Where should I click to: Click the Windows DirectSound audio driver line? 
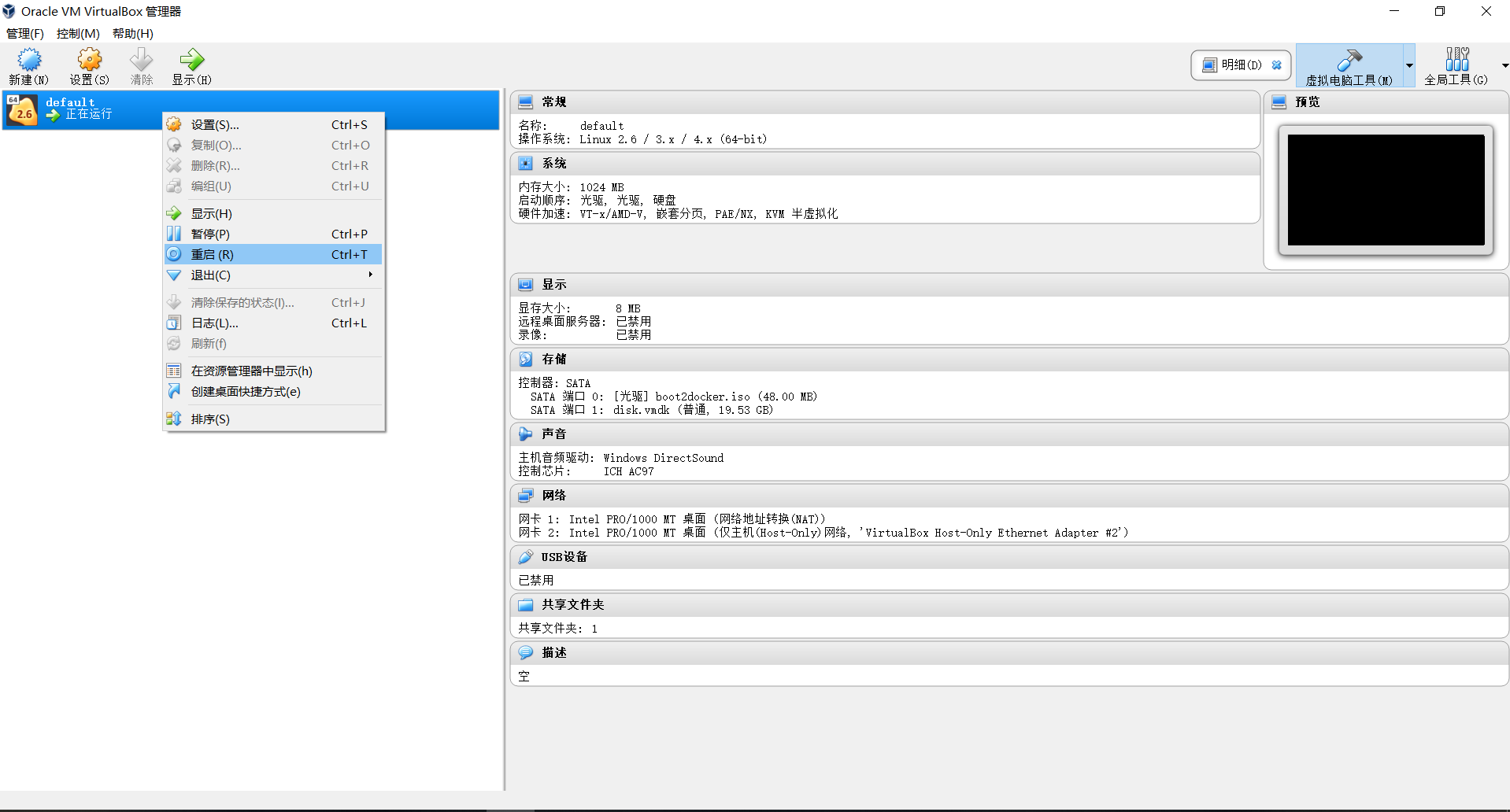coord(621,458)
